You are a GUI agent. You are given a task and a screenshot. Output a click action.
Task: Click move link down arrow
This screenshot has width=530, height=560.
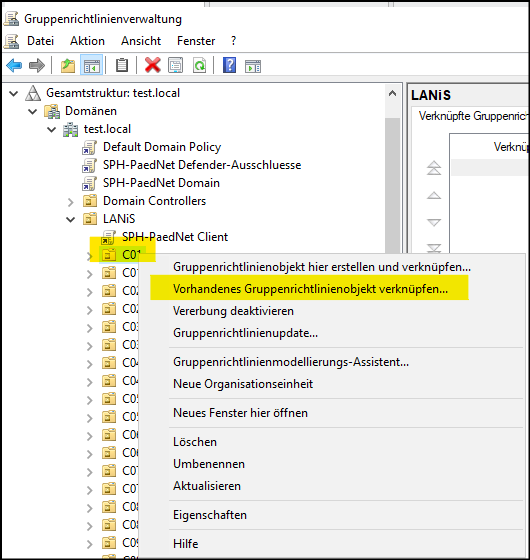[434, 222]
